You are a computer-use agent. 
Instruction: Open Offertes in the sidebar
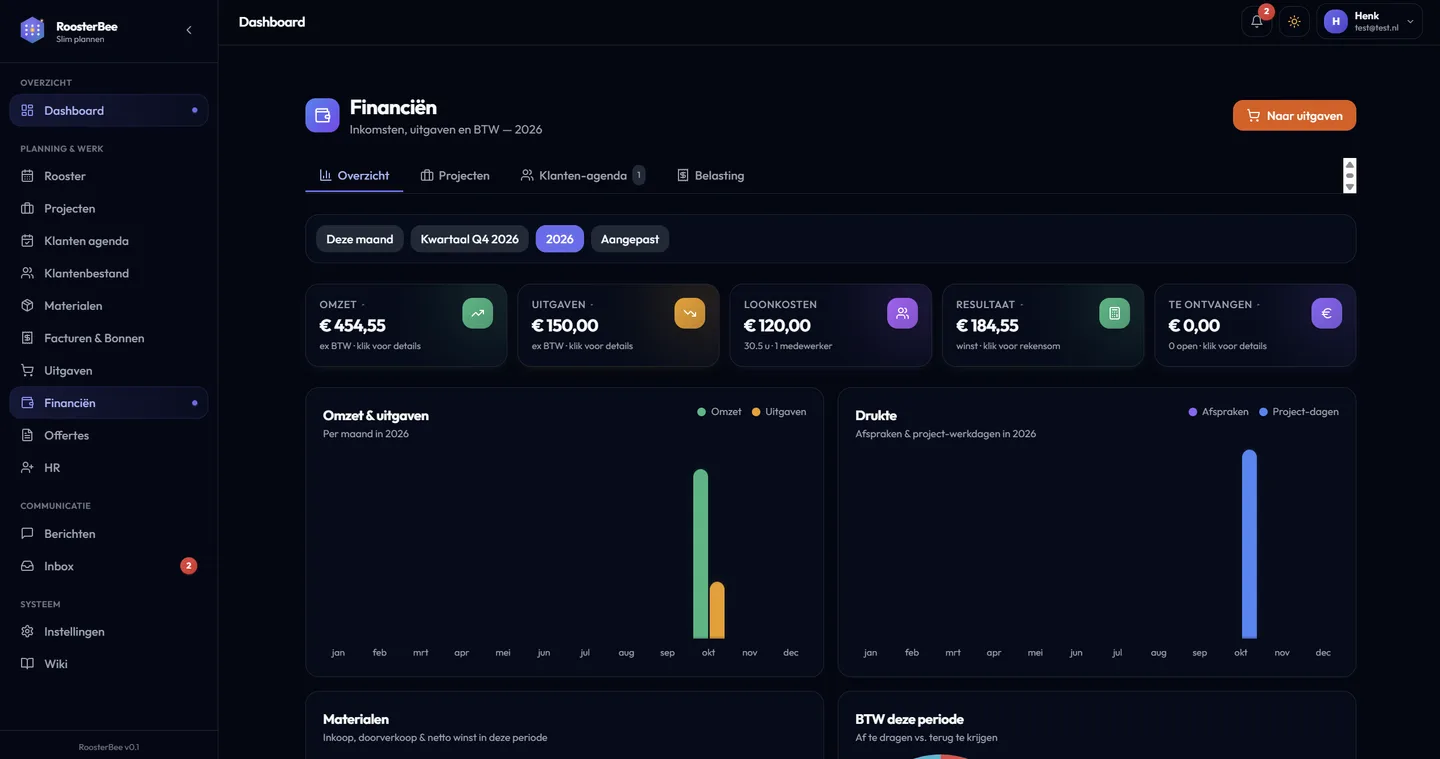[x=109, y=435]
